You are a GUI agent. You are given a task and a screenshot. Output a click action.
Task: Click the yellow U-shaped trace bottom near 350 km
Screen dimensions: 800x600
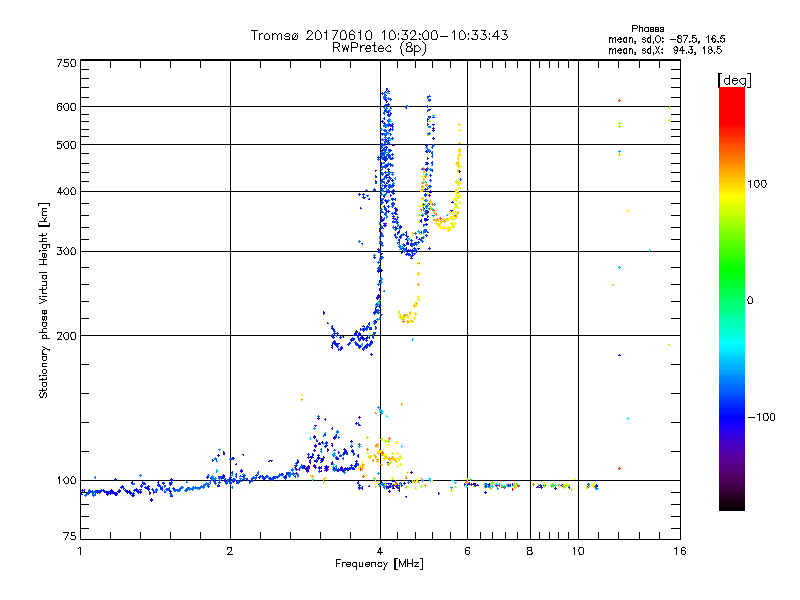pyautogui.click(x=445, y=224)
